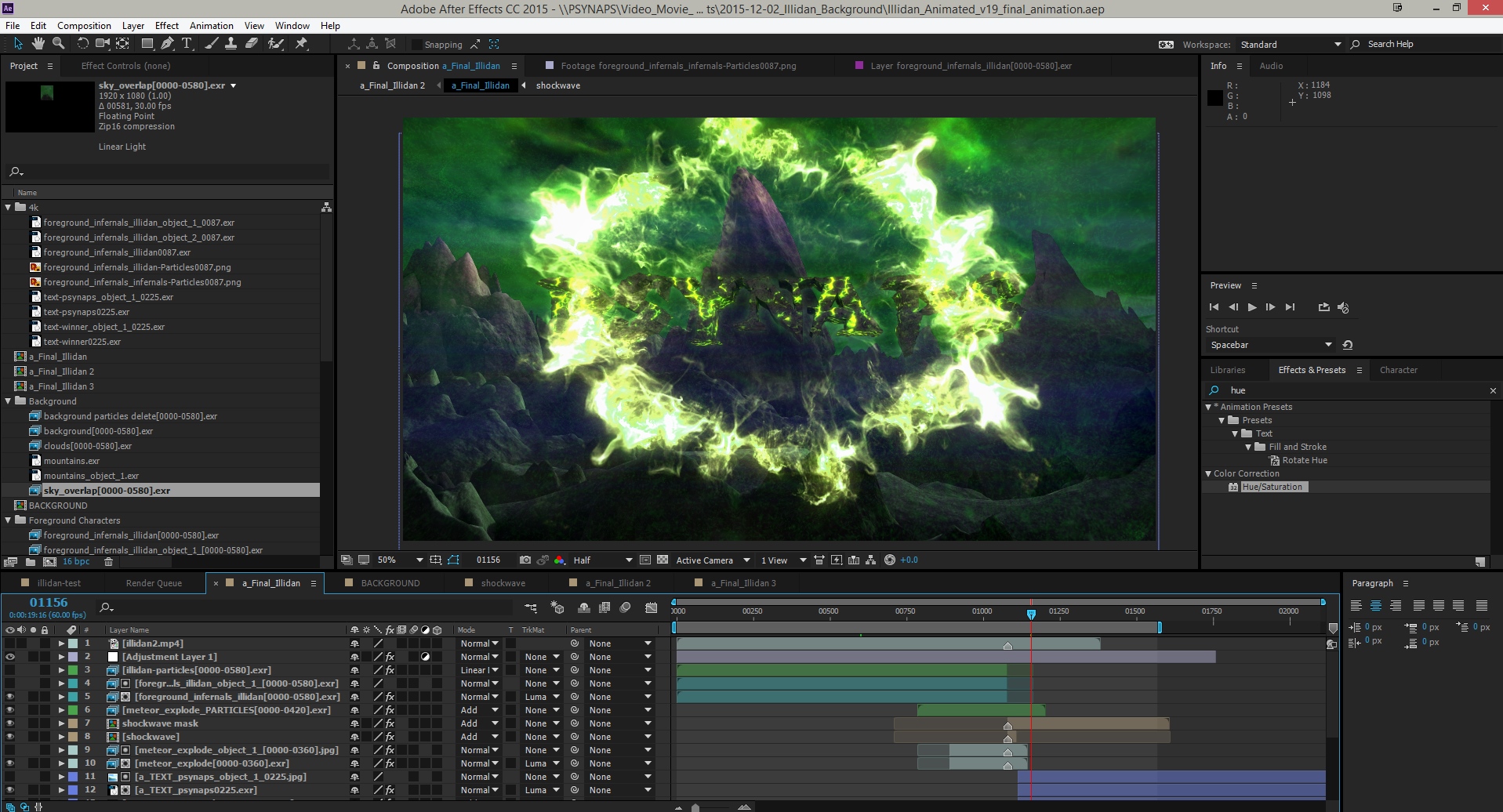Open the Composition menu

pyautogui.click(x=84, y=25)
